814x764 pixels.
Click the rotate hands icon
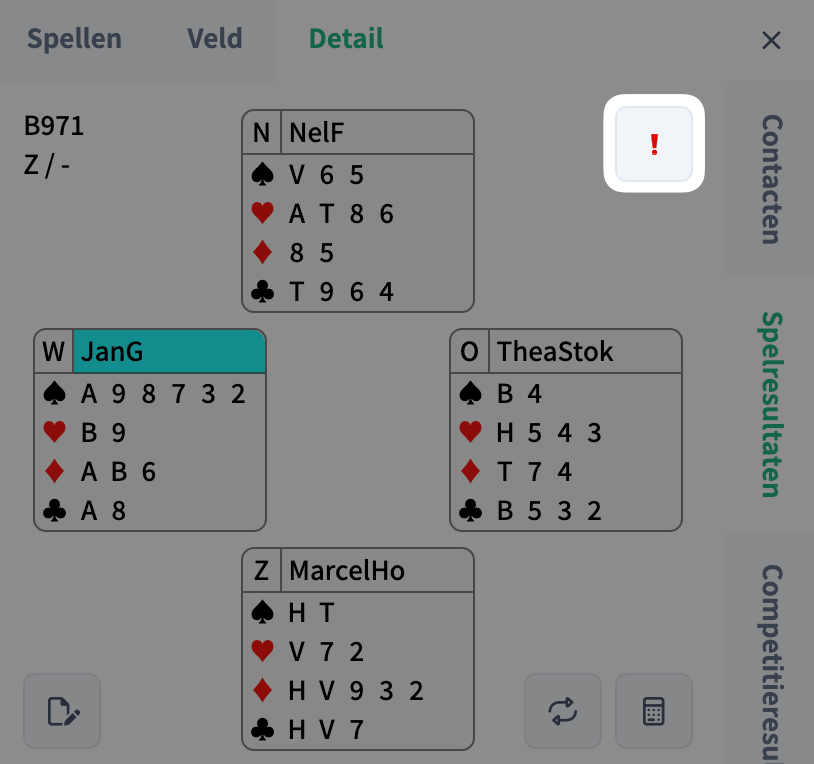tap(562, 711)
